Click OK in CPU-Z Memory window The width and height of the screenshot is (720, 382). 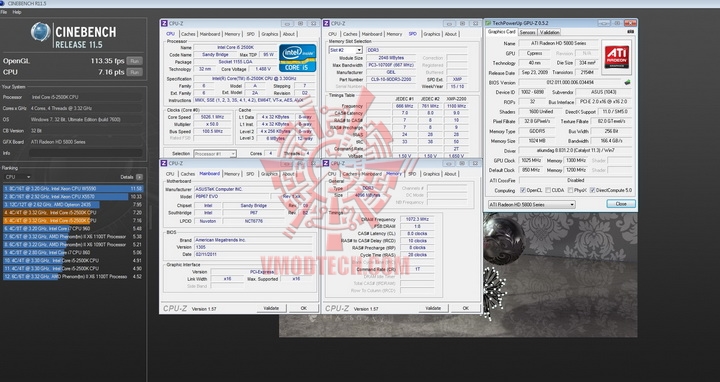tap(465, 308)
